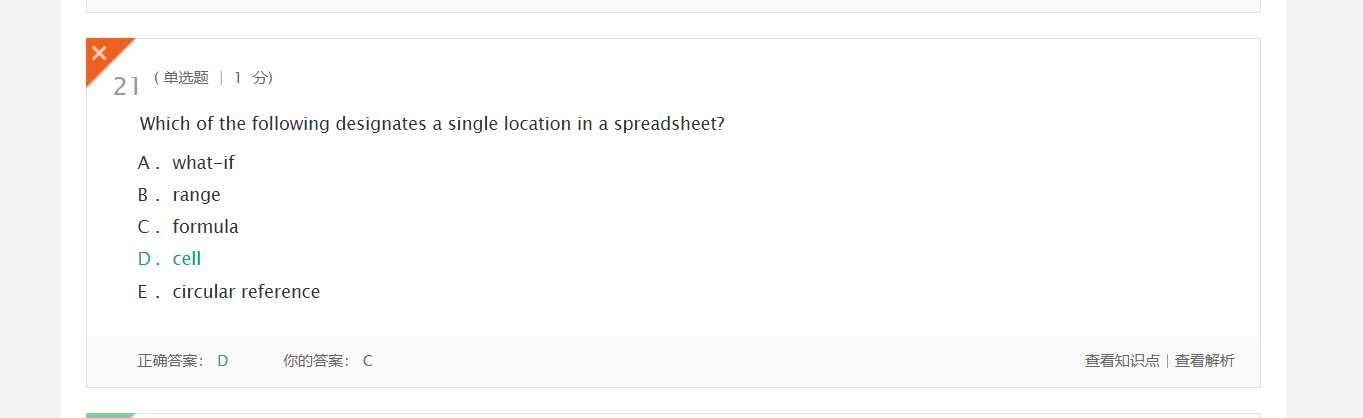Screen dimensions: 1363x418
Task: Click the user answer value C
Action: click(368, 361)
